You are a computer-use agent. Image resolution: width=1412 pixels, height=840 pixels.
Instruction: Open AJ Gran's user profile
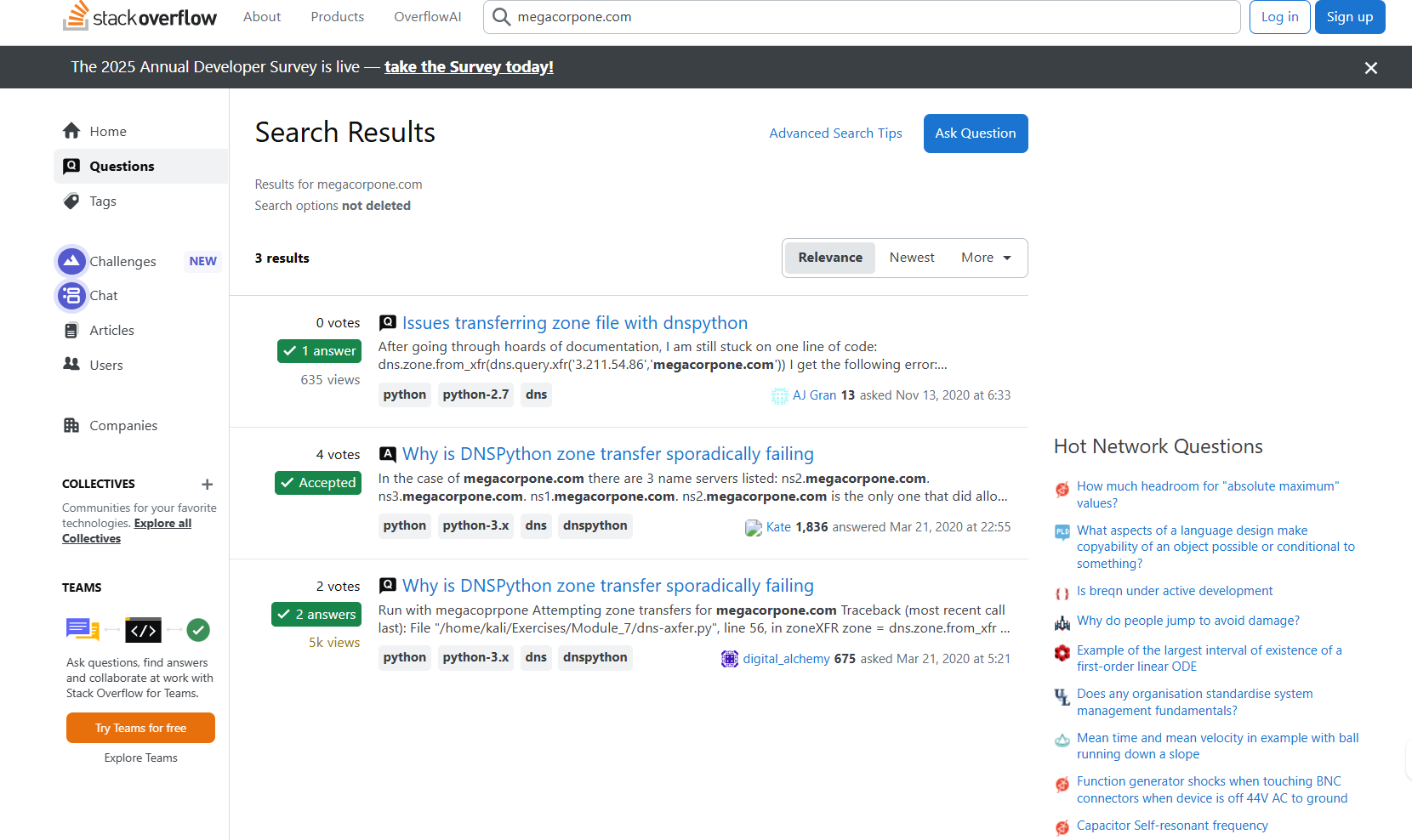pyautogui.click(x=814, y=395)
